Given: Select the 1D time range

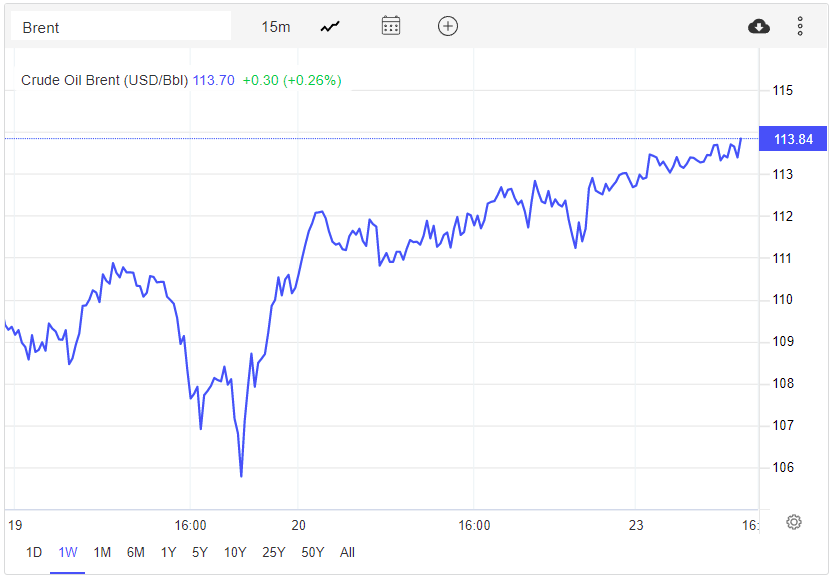Looking at the screenshot, I should pyautogui.click(x=34, y=552).
